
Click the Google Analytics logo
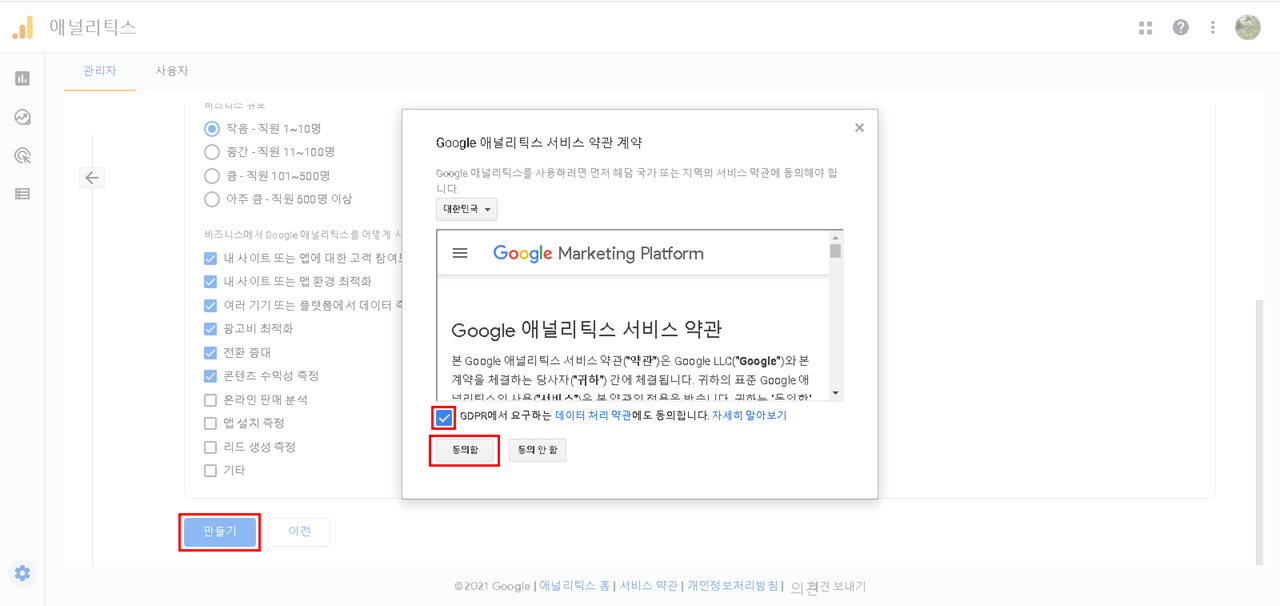coord(23,27)
